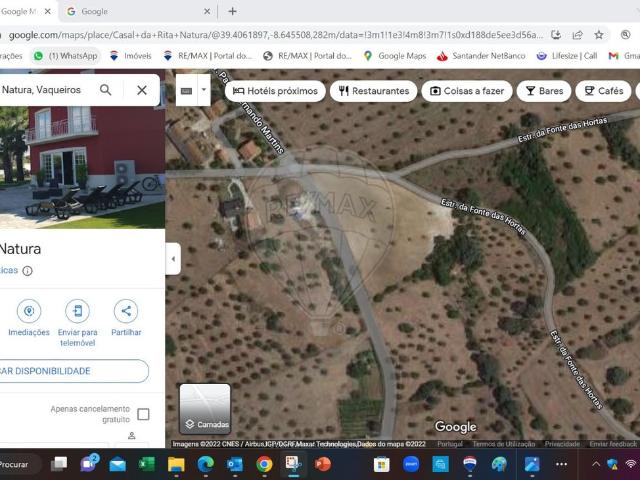Open the second RE/MAX Portal bookmark with globe

[308, 56]
